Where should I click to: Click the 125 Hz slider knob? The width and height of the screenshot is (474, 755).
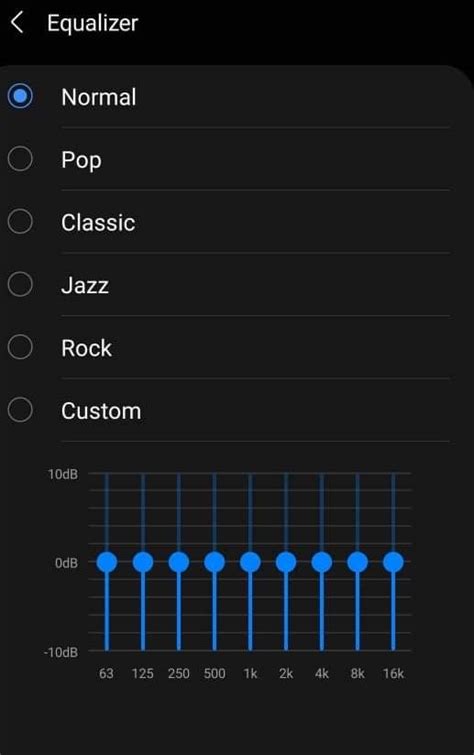(143, 562)
